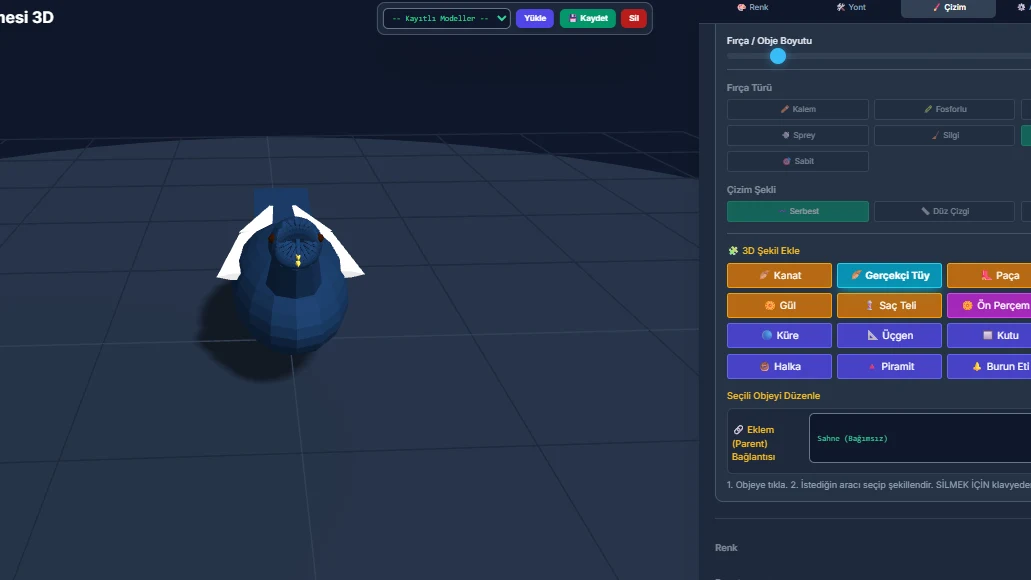Click the Kaydet save button
The width and height of the screenshot is (1031, 580).
pos(588,18)
